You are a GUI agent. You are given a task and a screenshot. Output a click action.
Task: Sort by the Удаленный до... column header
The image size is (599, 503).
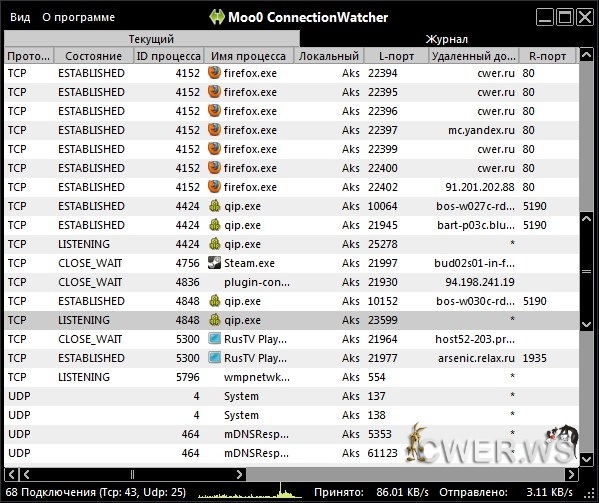click(x=474, y=56)
